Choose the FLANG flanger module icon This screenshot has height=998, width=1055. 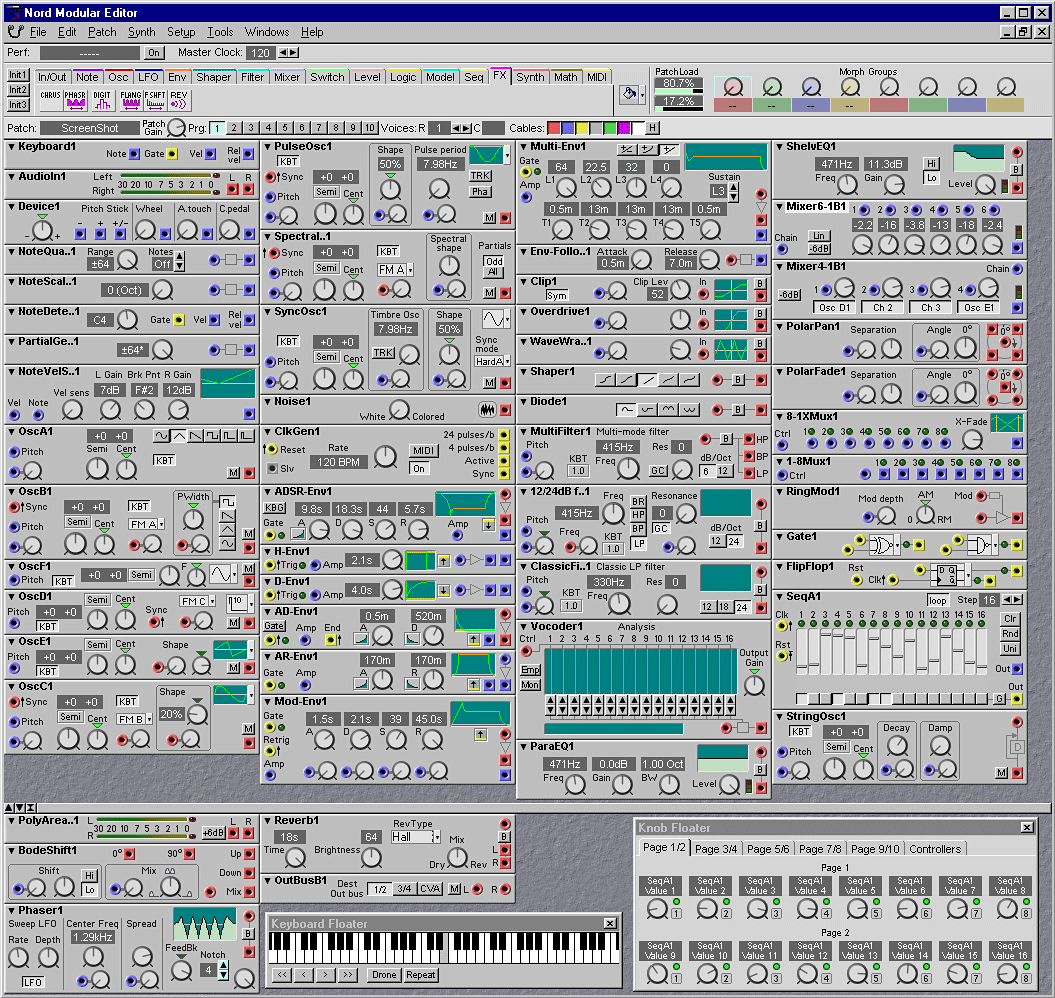(x=131, y=100)
